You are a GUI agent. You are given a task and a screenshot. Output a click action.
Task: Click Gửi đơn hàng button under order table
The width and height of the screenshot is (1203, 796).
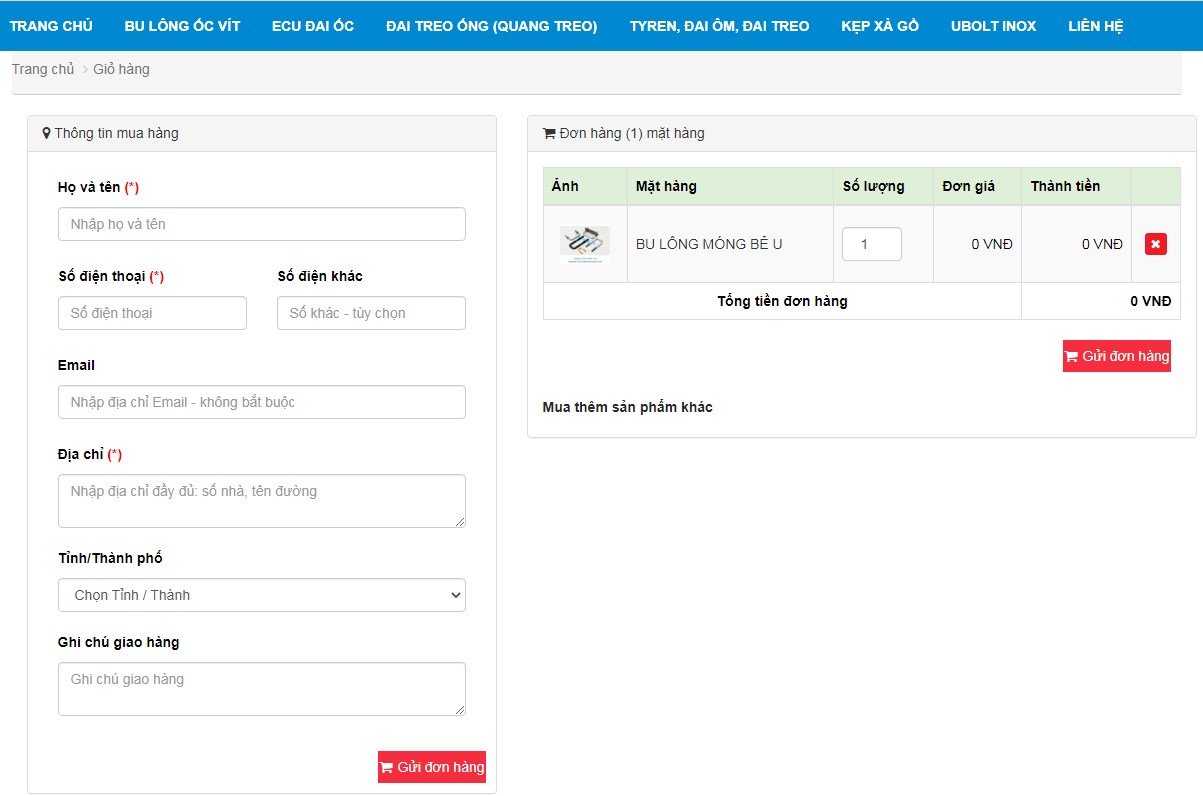click(1116, 356)
